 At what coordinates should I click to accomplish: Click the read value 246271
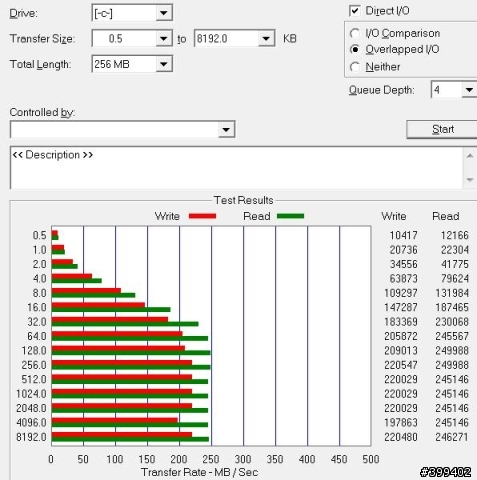click(452, 437)
